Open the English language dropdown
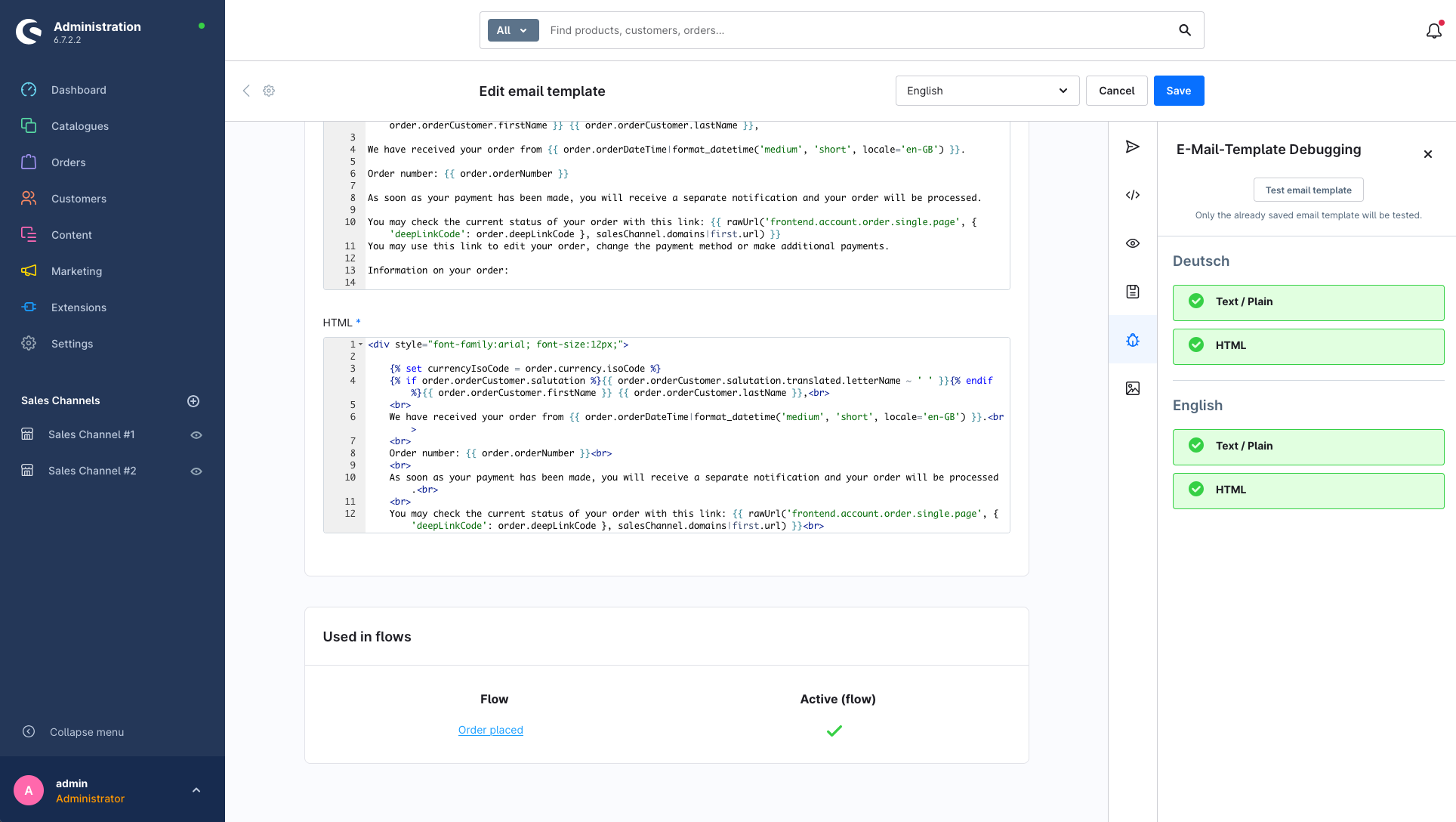Screen dimensions: 1456x822 pyautogui.click(x=987, y=91)
